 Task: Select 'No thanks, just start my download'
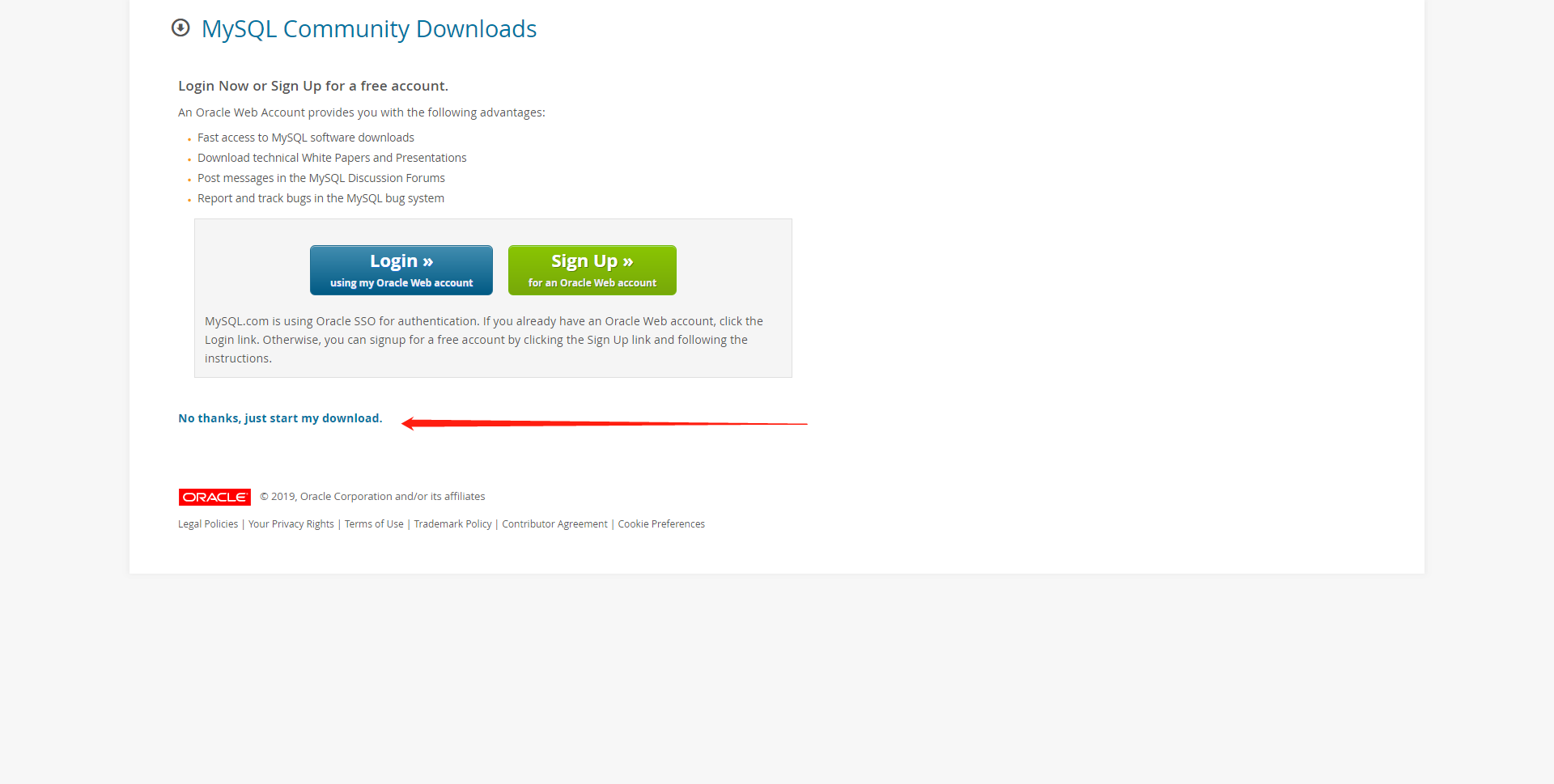pyautogui.click(x=280, y=418)
